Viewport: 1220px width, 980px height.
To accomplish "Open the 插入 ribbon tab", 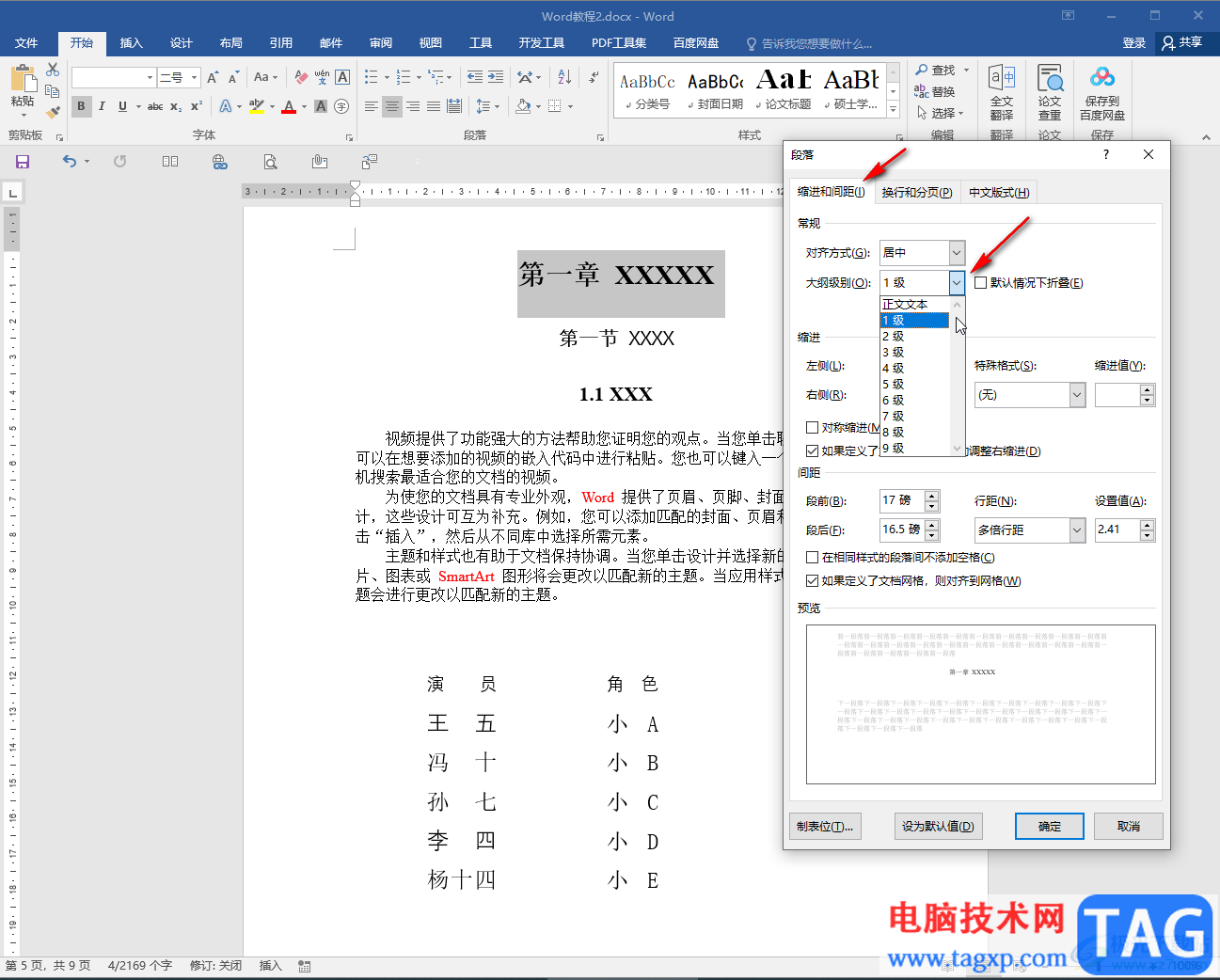I will 132,43.
